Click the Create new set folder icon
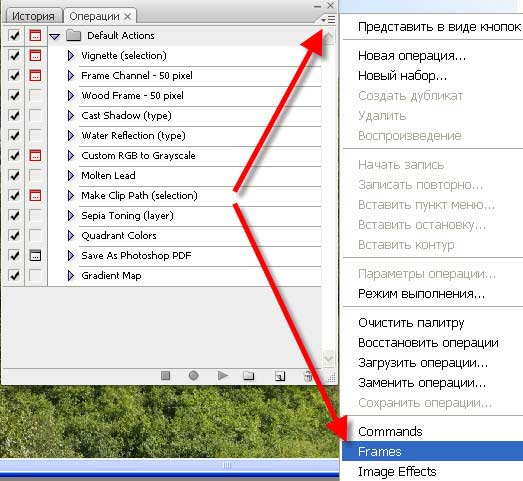Screen dimensions: 523x481 pos(248,376)
